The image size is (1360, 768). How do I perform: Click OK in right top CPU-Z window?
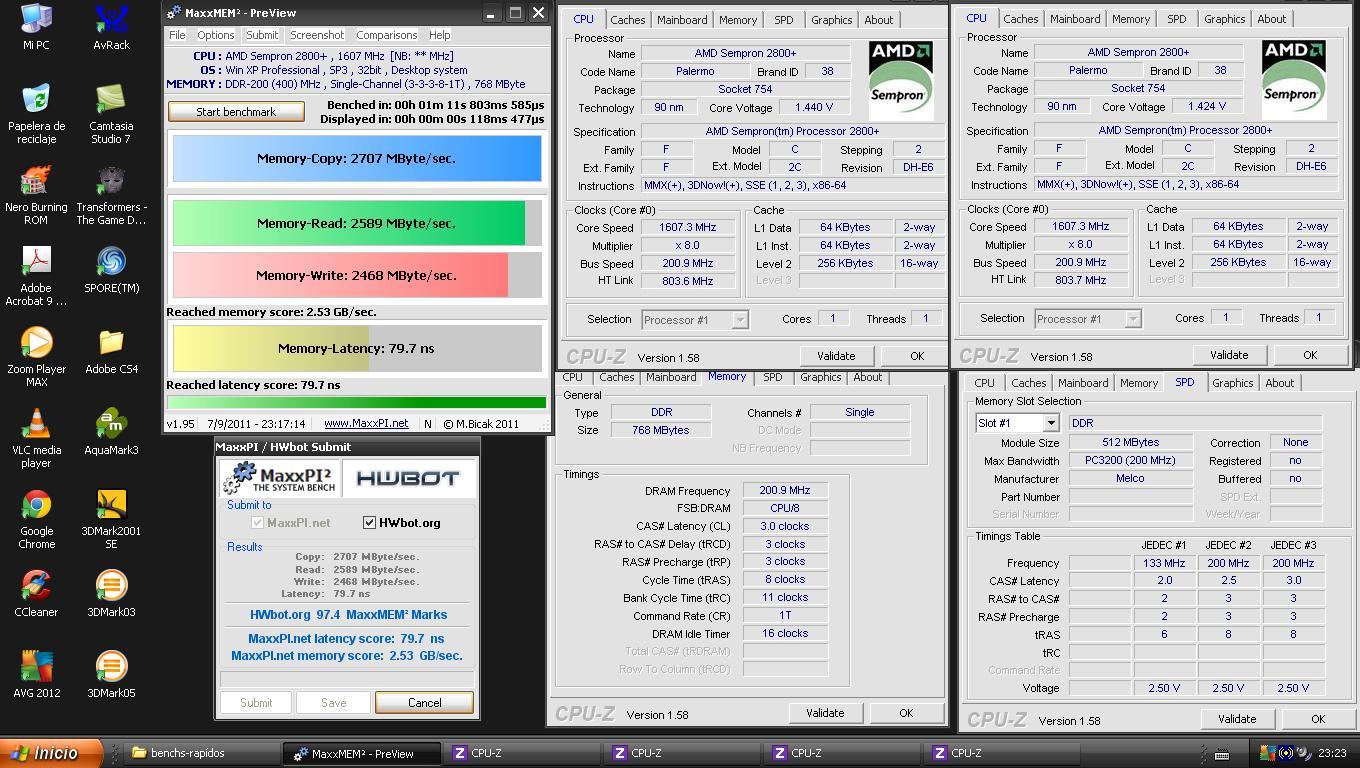1310,355
